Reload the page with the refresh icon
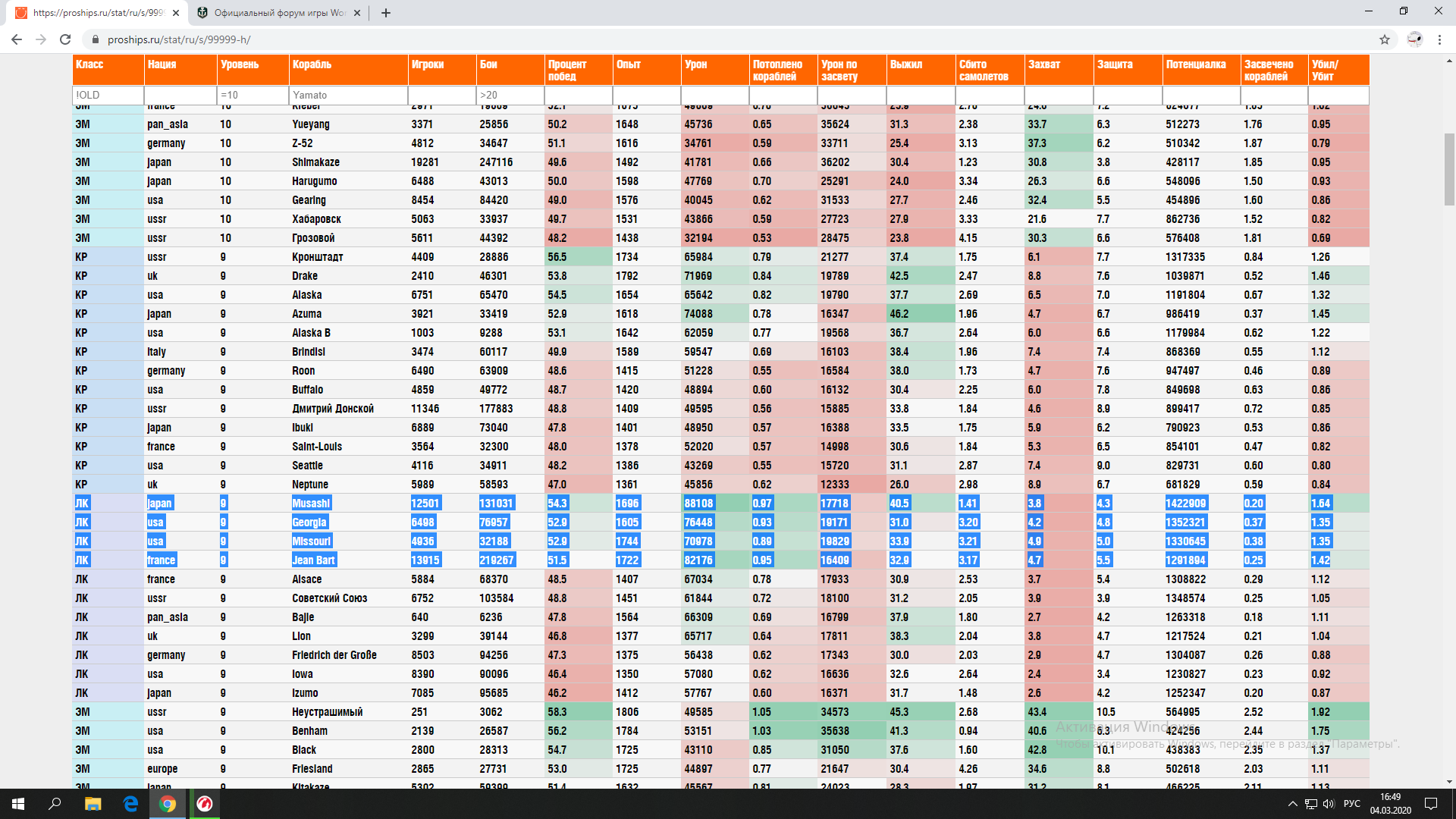 (65, 39)
